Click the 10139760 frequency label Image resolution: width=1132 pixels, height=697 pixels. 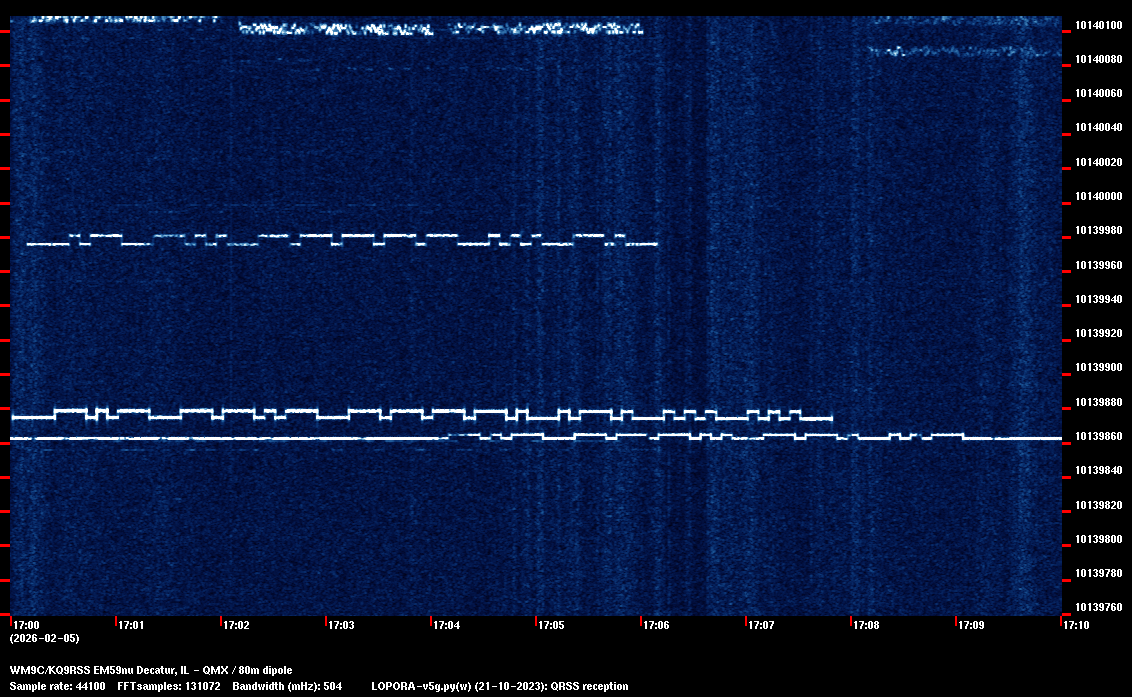tap(1098, 608)
